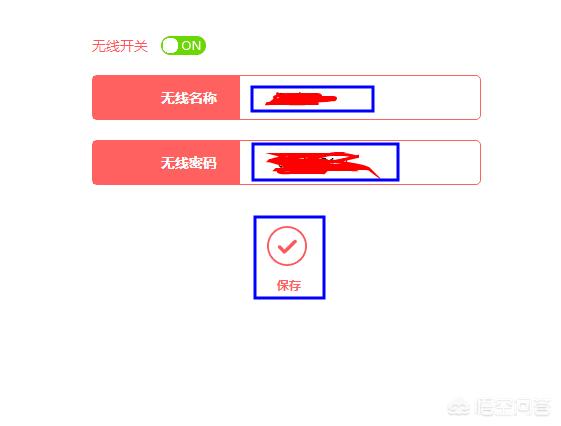Image resolution: width=561 pixels, height=426 pixels.
Task: Click the redacted wireless name text
Action: 301,99
